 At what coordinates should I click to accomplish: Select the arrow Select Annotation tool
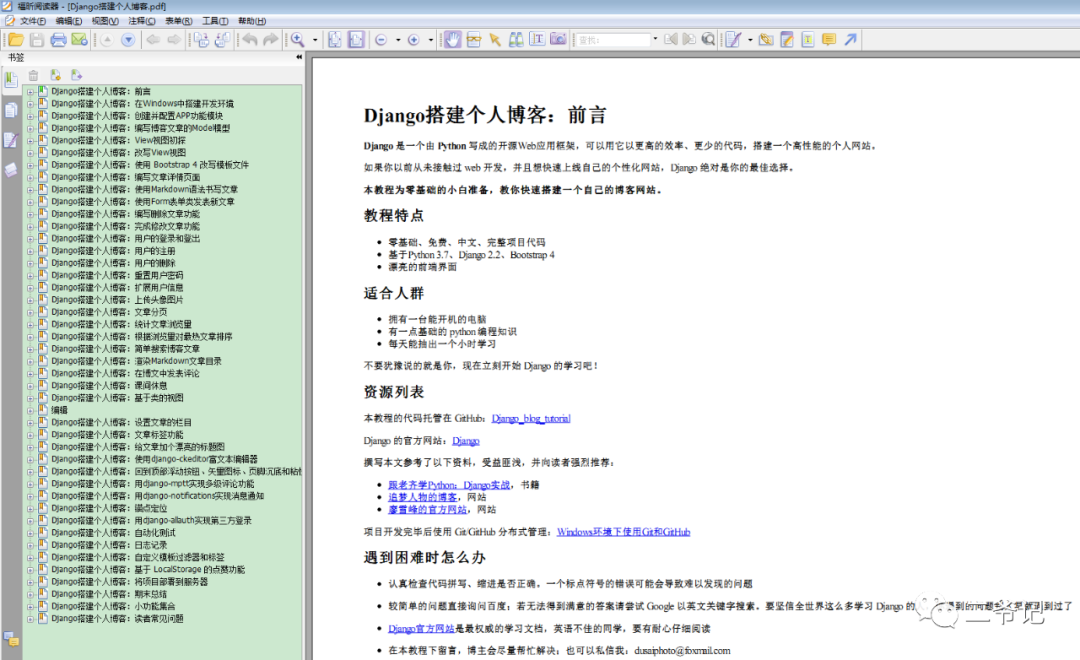point(495,40)
